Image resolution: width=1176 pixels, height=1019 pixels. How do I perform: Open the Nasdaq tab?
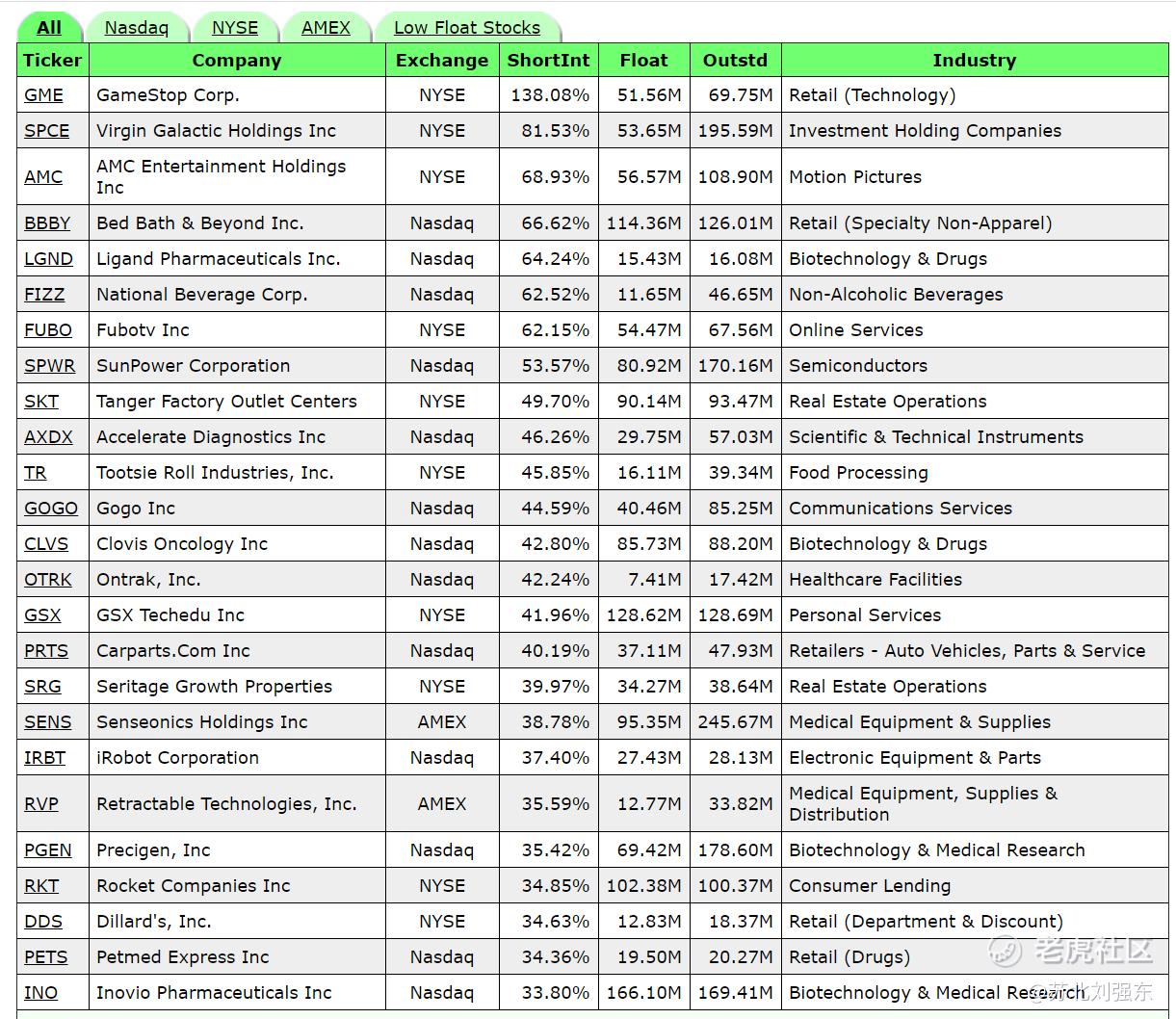click(136, 28)
